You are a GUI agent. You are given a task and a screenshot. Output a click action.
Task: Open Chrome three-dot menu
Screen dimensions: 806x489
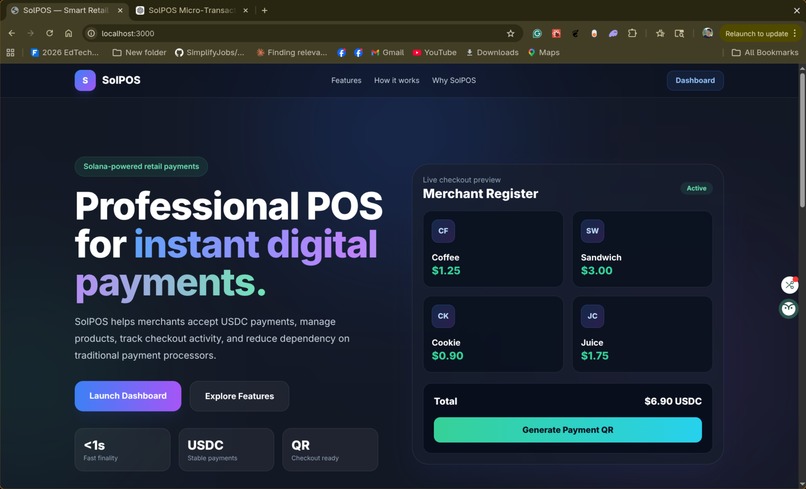pyautogui.click(x=795, y=33)
